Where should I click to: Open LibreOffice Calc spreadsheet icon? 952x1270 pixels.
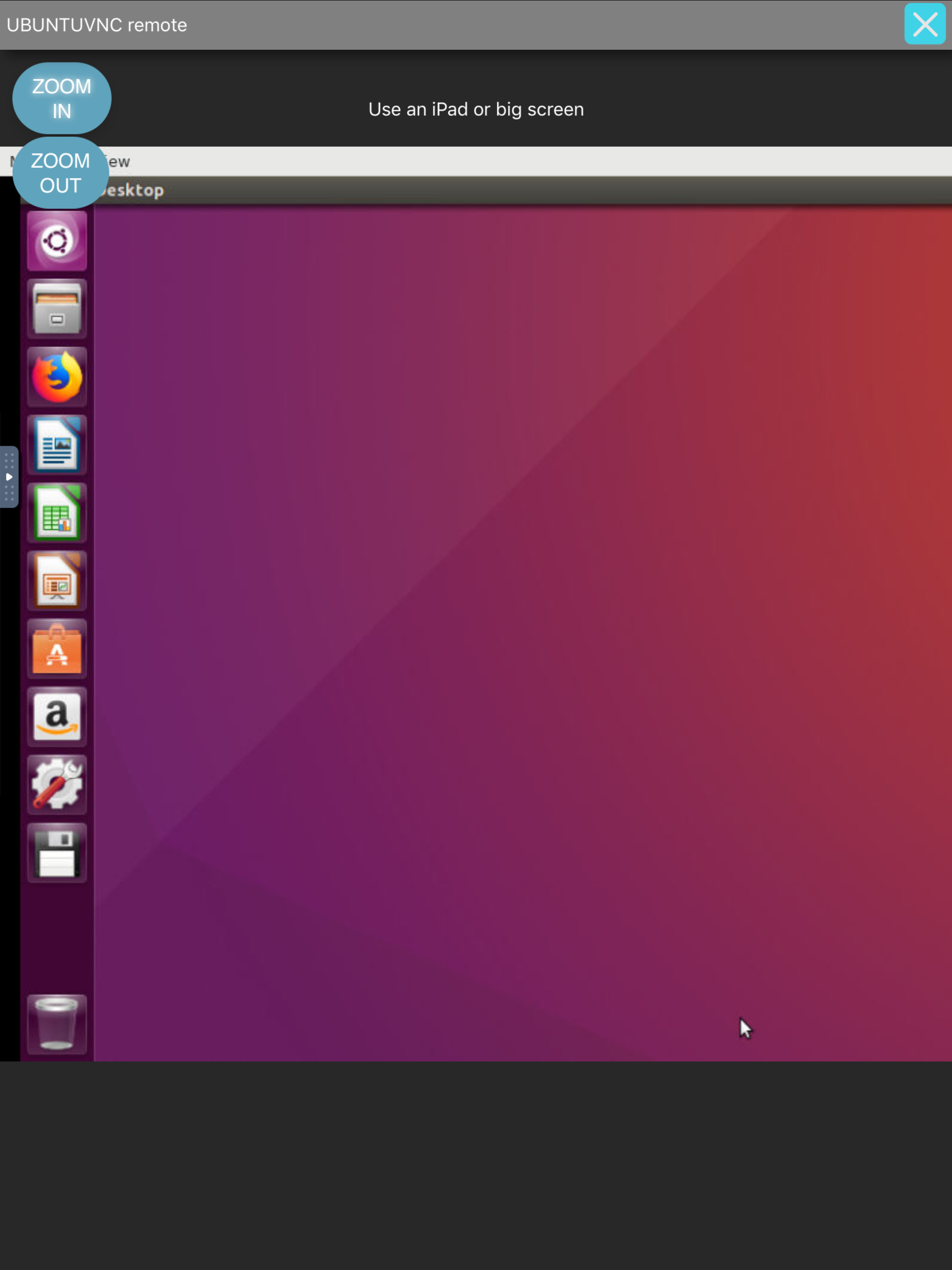(57, 513)
